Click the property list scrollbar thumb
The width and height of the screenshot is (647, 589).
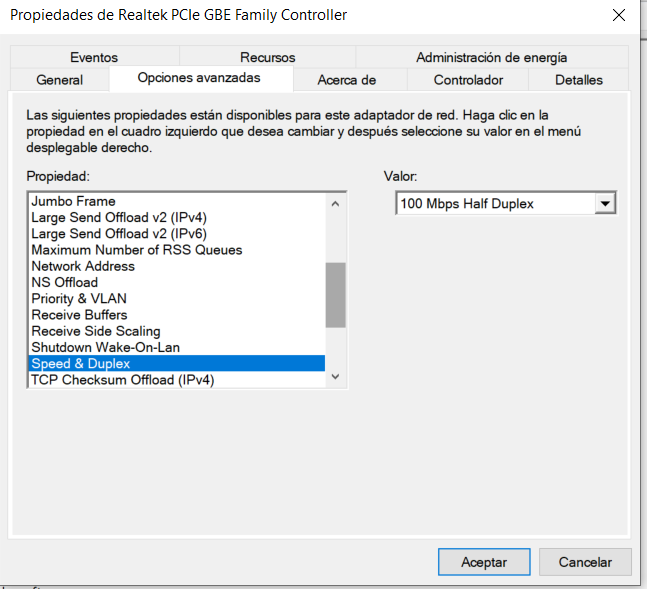[x=335, y=295]
